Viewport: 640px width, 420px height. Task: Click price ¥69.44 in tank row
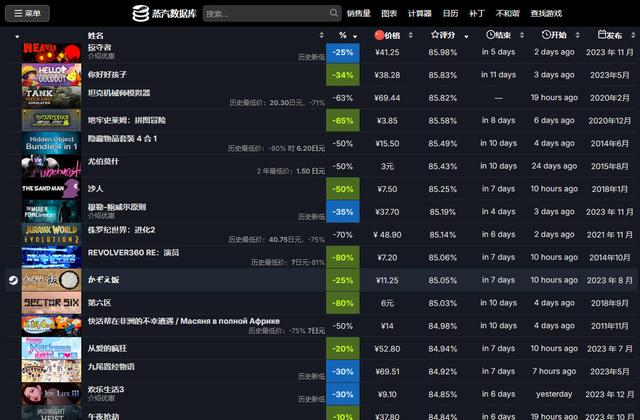point(387,98)
